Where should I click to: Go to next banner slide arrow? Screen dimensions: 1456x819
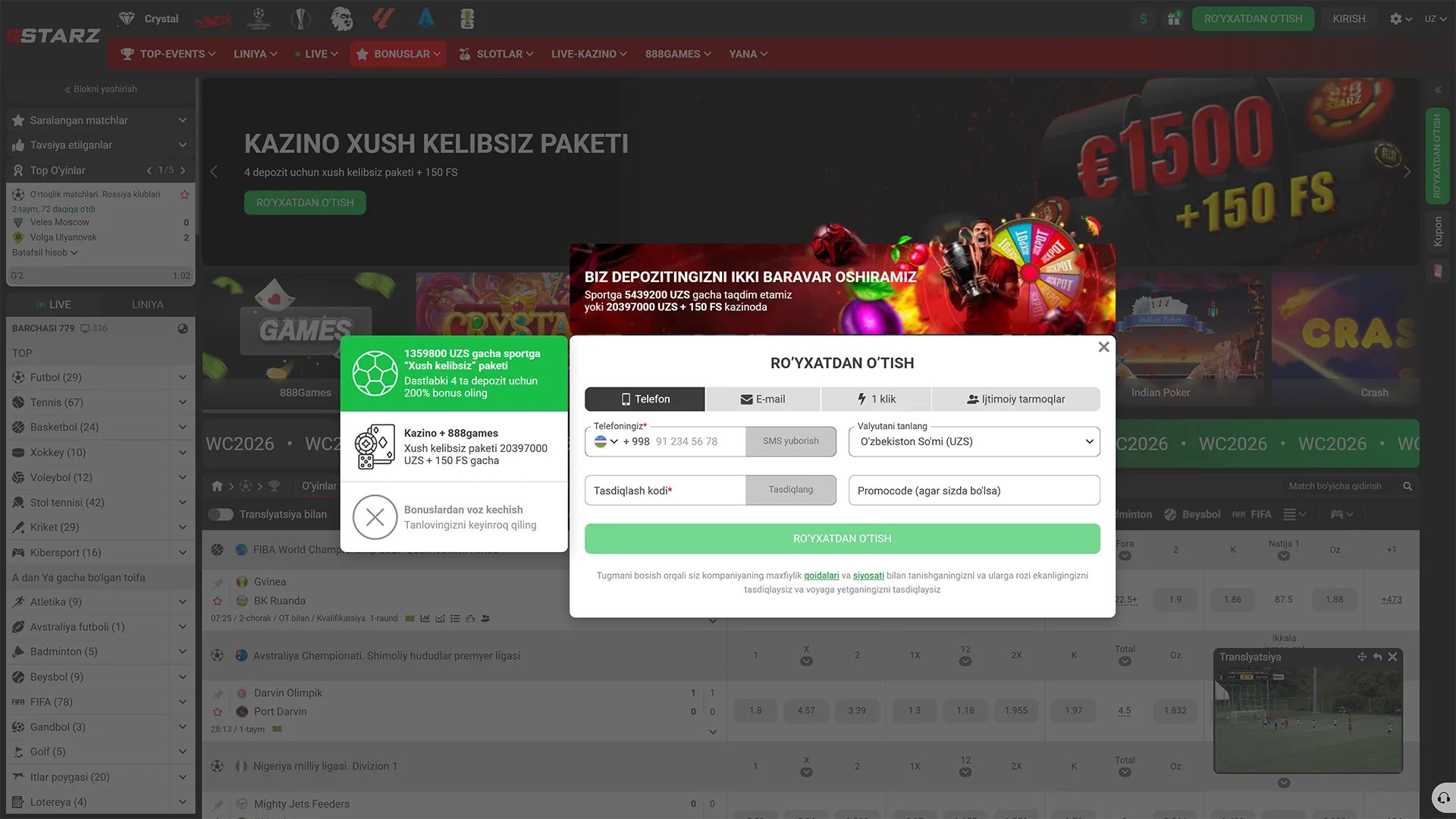click(1407, 172)
